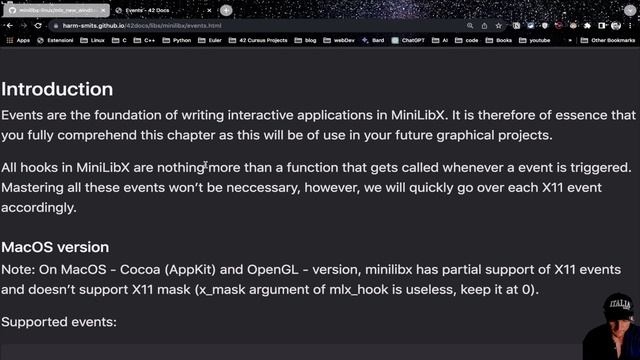Click the MacOS version heading
This screenshot has height=360, width=640.
tap(55, 247)
